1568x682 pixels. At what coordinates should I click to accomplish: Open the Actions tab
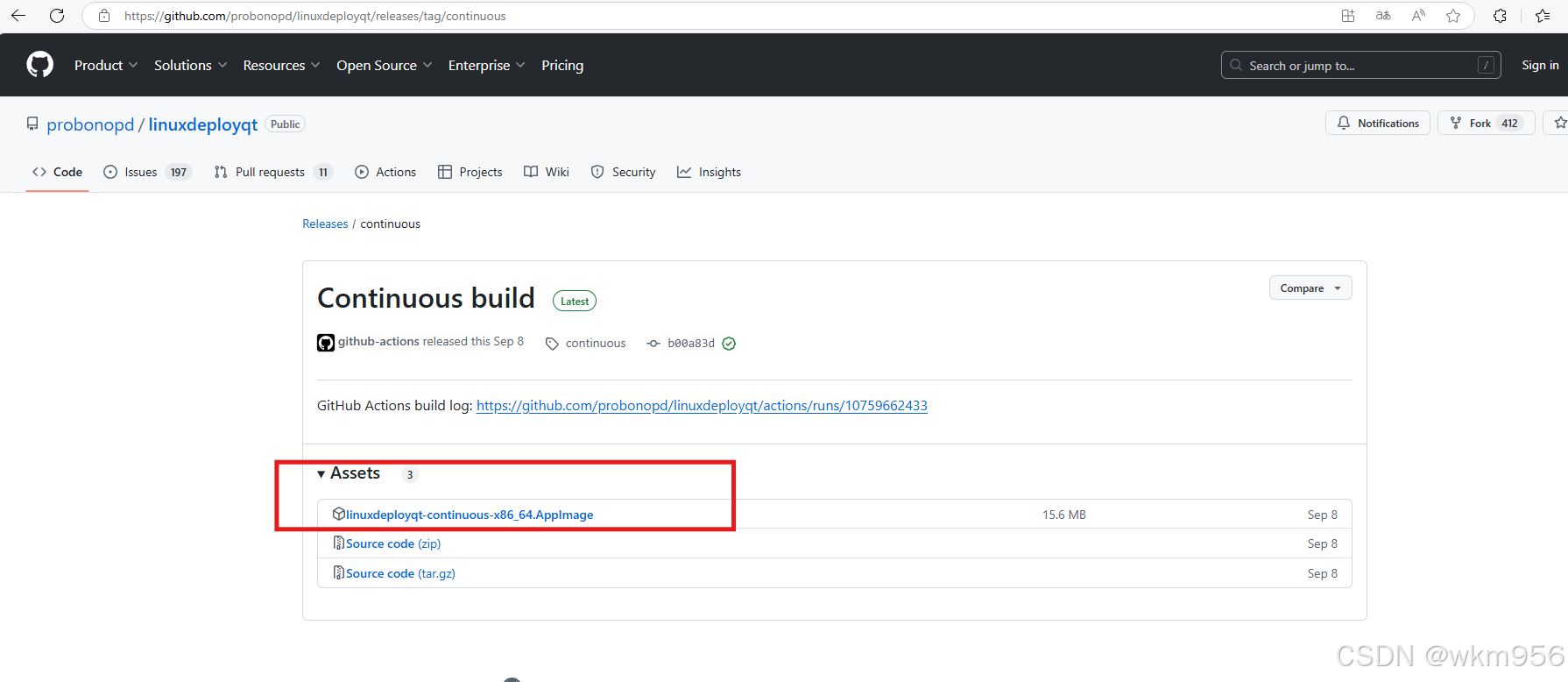385,172
